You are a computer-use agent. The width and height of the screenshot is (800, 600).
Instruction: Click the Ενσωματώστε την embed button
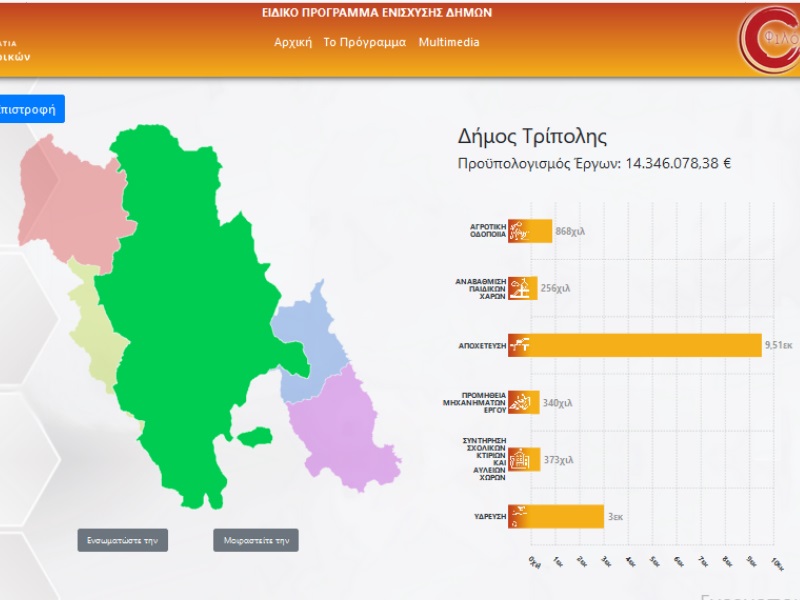coord(122,540)
